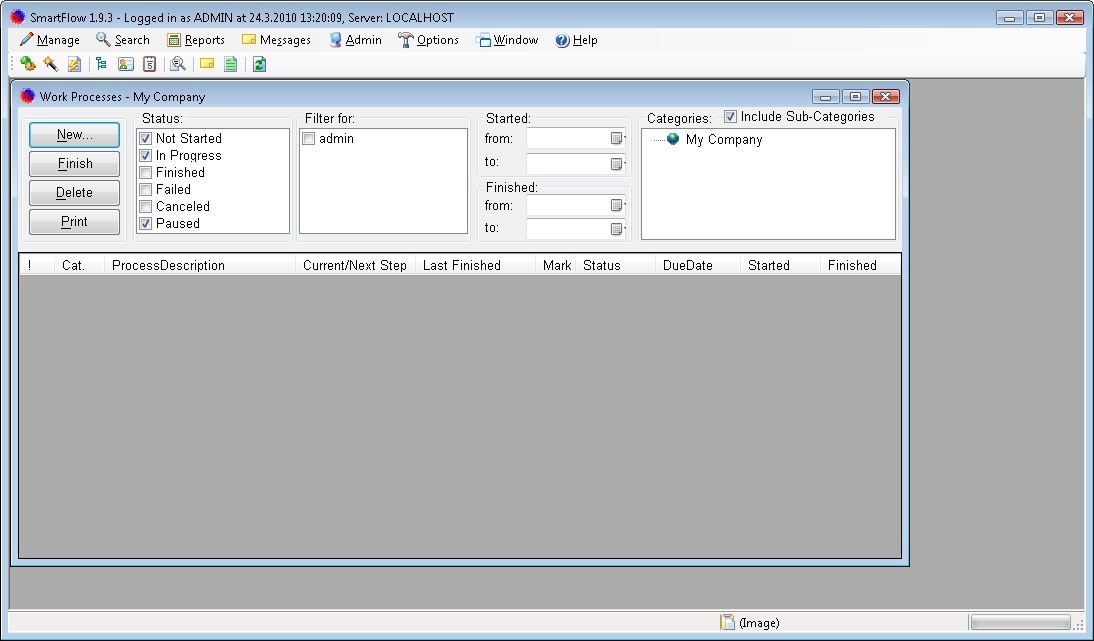Click the New button

(x=74, y=134)
